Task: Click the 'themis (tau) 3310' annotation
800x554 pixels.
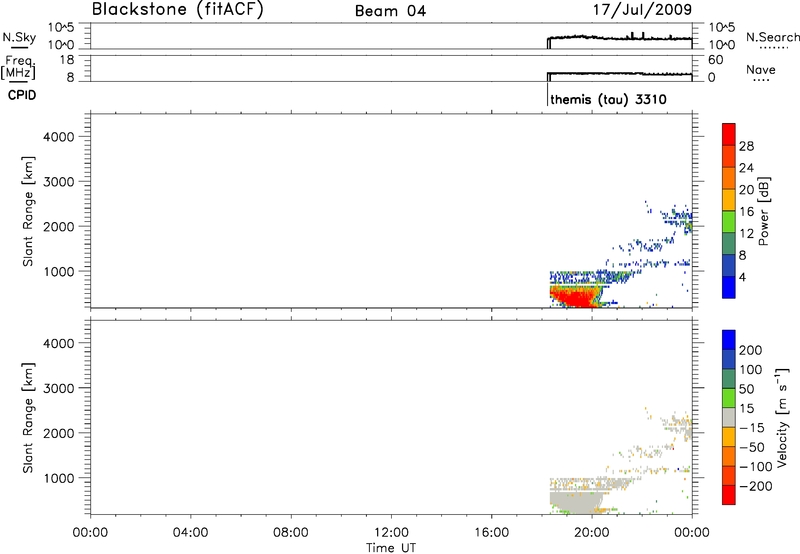Action: [x=608, y=99]
